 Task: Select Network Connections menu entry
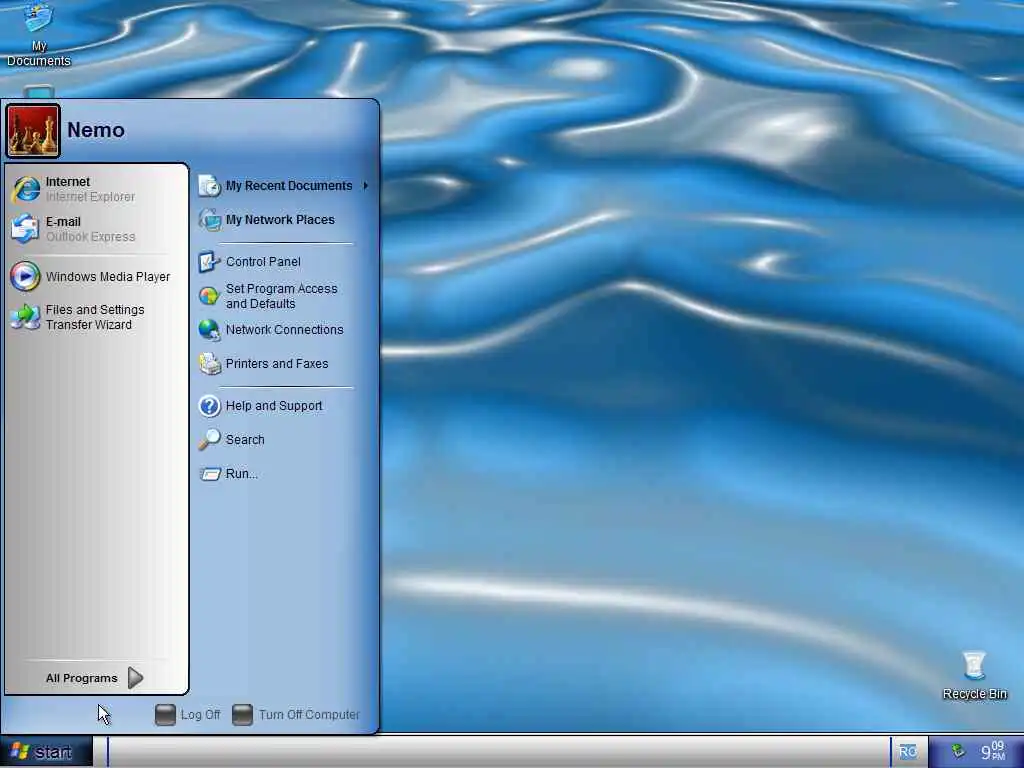pyautogui.click(x=284, y=330)
